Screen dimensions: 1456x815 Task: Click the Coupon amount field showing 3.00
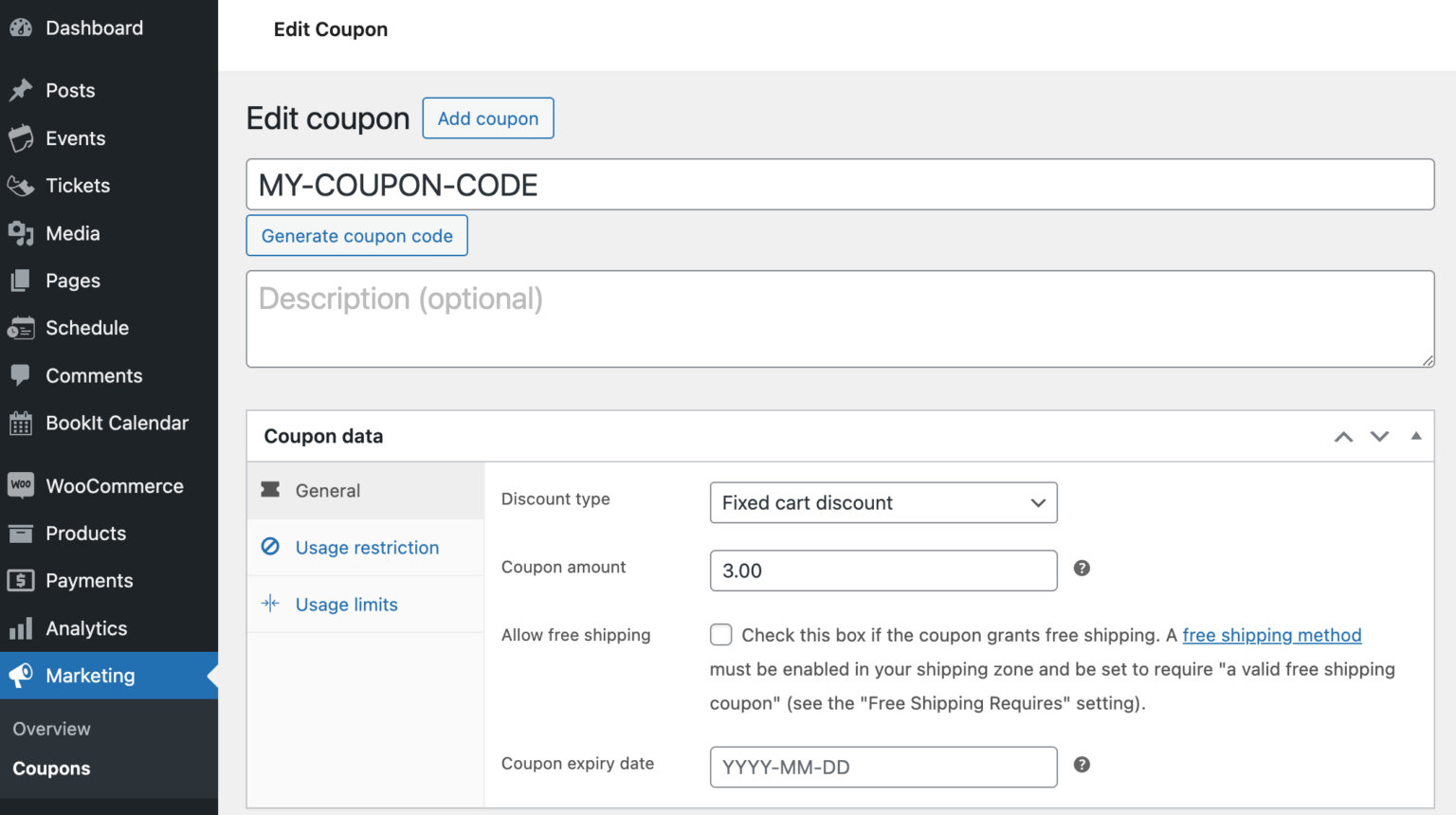click(883, 570)
